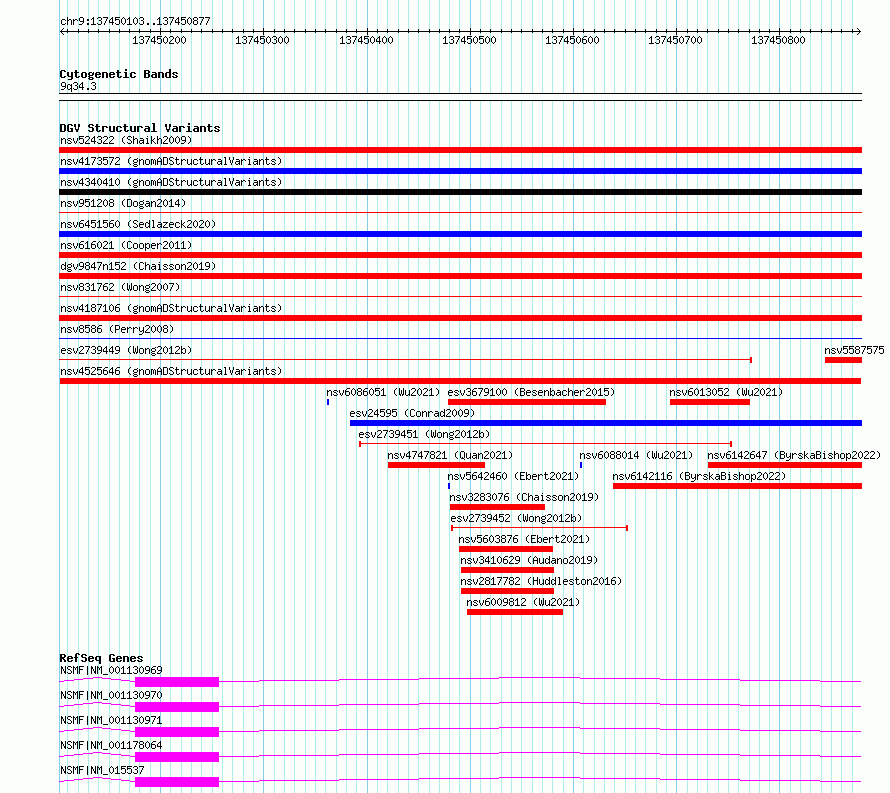Click the small blue nsv5642460 (Ebert2021) marker

pyautogui.click(x=449, y=486)
